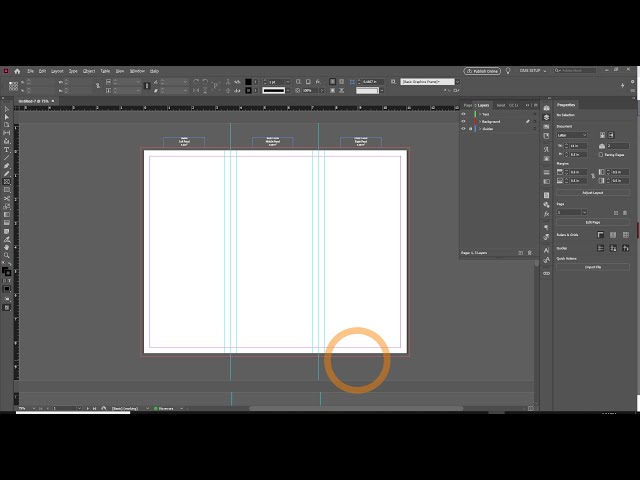Open the stroke weight 1 pt dropdown

coord(288,82)
